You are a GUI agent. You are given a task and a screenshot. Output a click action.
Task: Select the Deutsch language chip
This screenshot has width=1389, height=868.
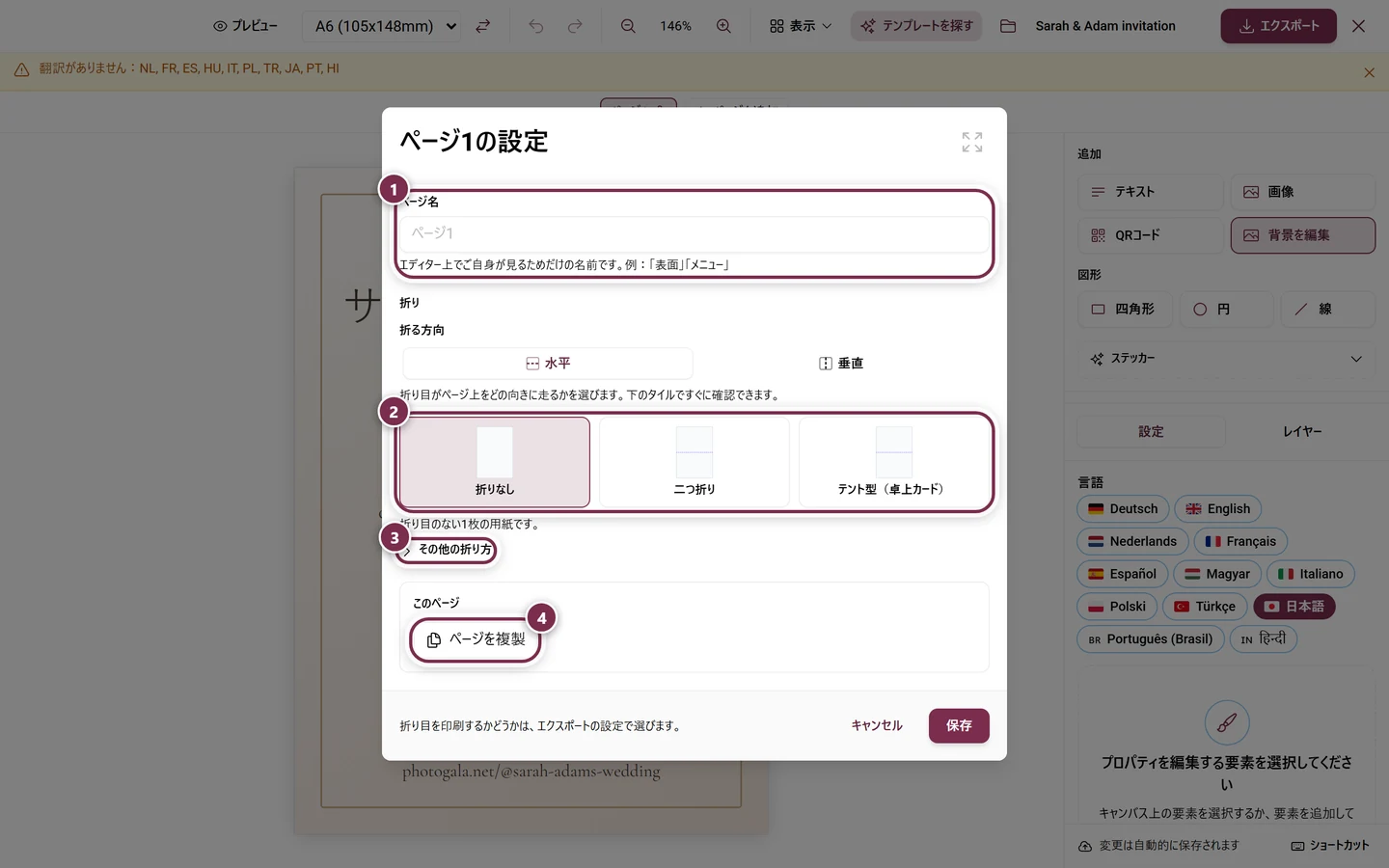click(x=1123, y=509)
